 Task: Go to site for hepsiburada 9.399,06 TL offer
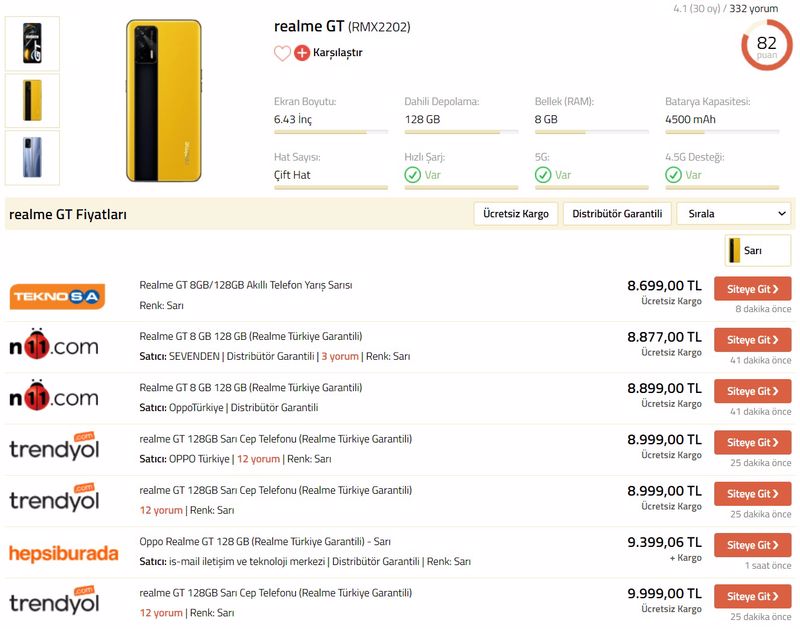753,545
